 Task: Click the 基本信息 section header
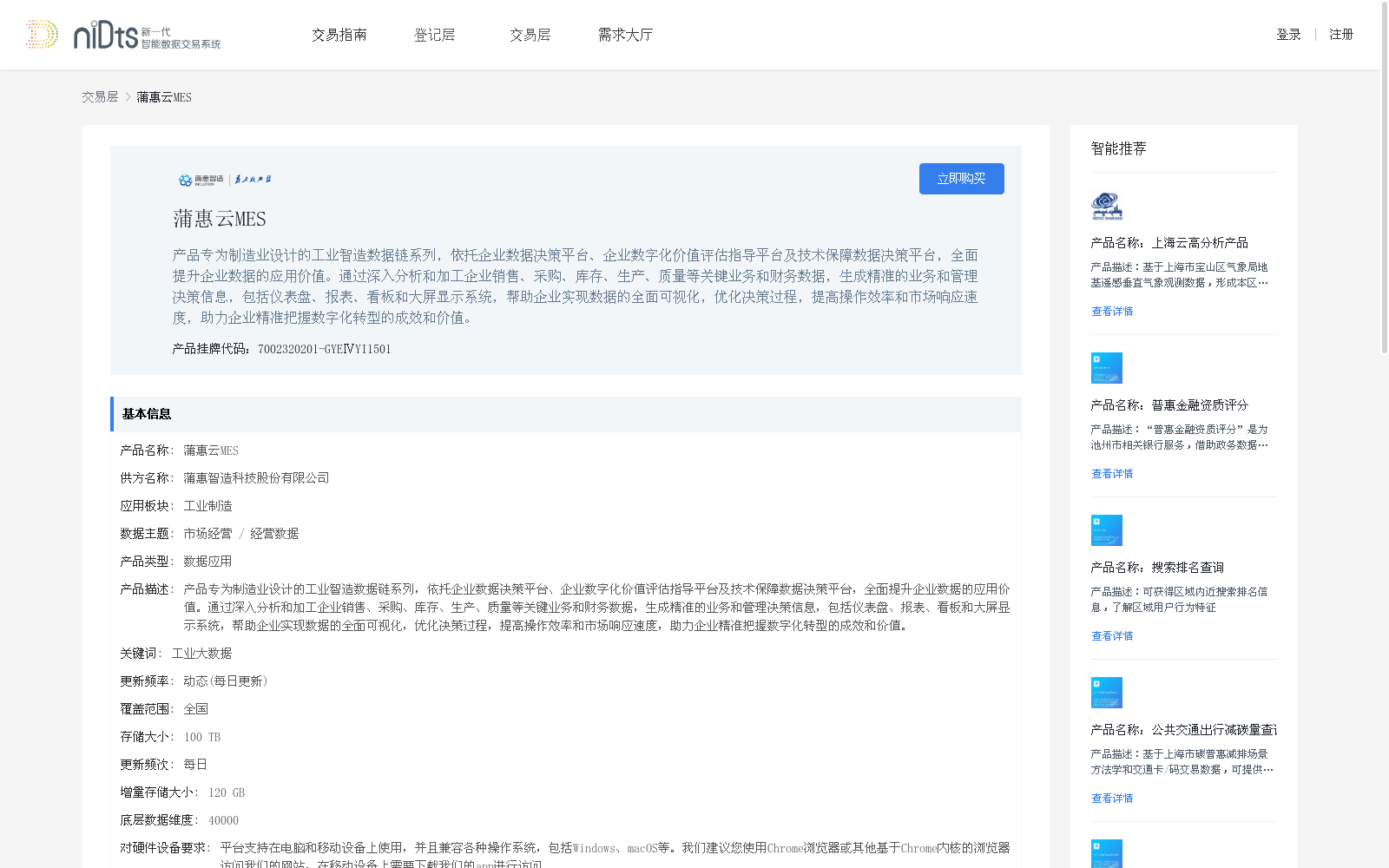566,414
